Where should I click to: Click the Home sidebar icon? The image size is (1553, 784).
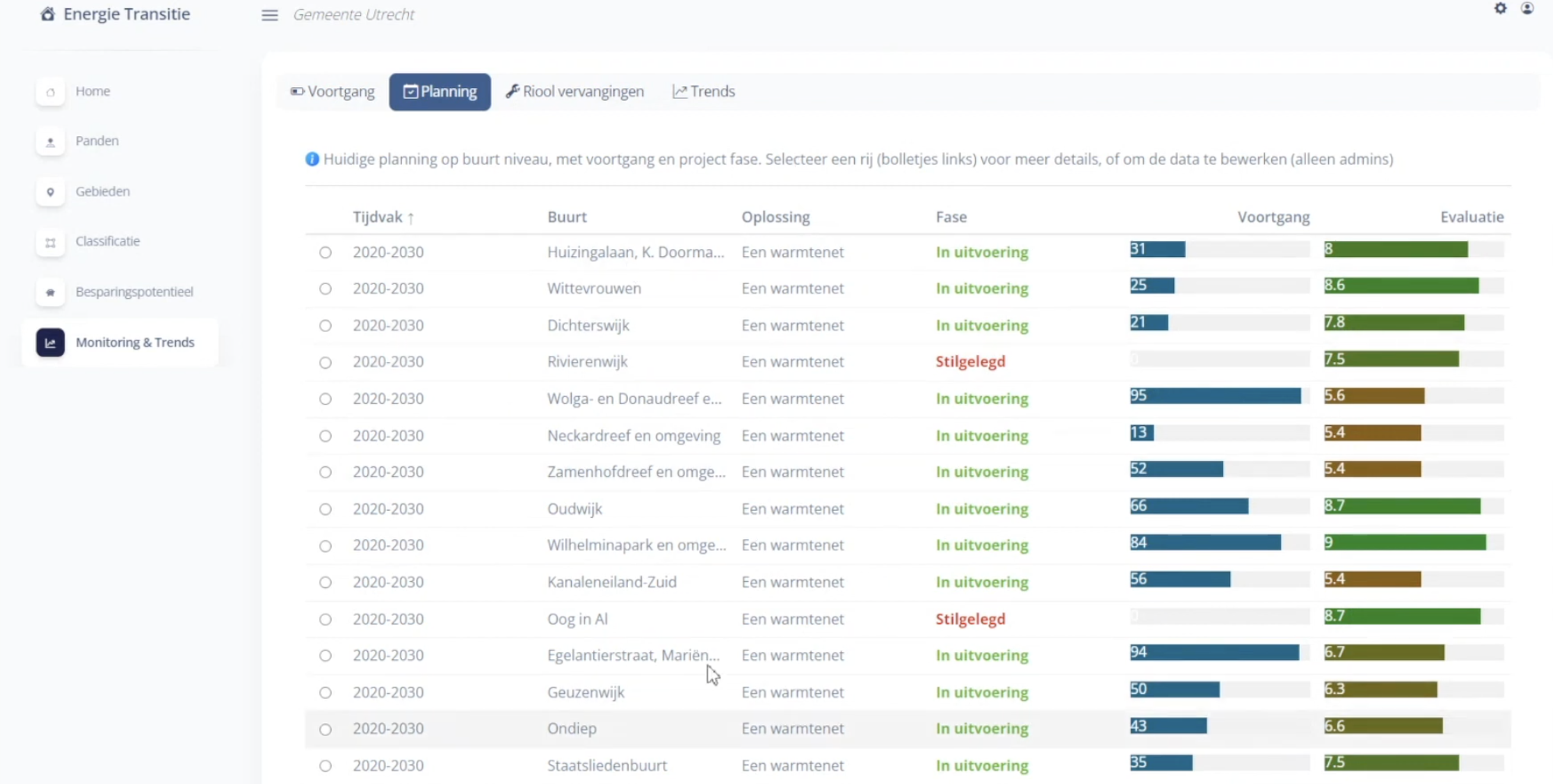pos(50,92)
